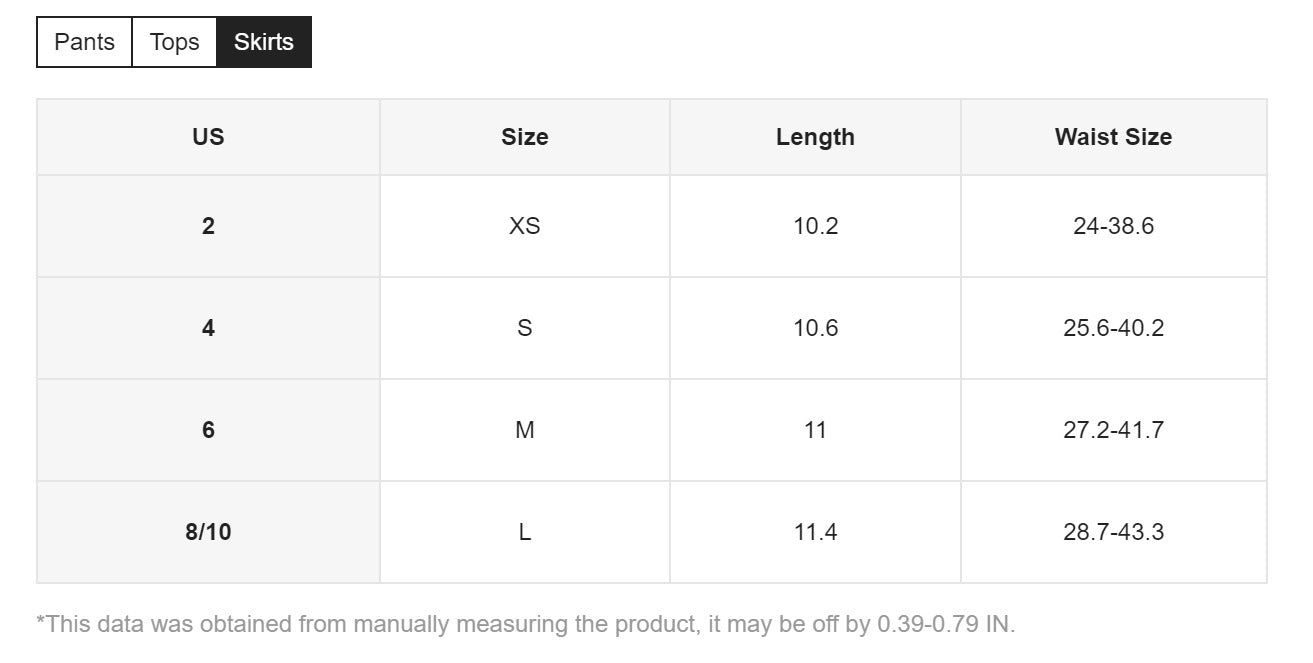The height and width of the screenshot is (663, 1313).
Task: Select the 27.2-41.7 waist size cell
Action: click(x=1113, y=430)
